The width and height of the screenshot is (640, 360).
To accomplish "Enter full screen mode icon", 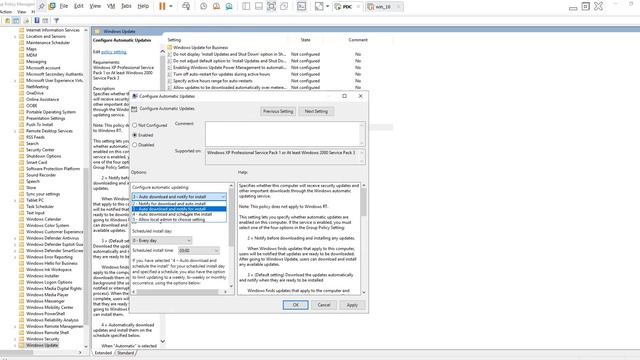I will click(271, 6).
